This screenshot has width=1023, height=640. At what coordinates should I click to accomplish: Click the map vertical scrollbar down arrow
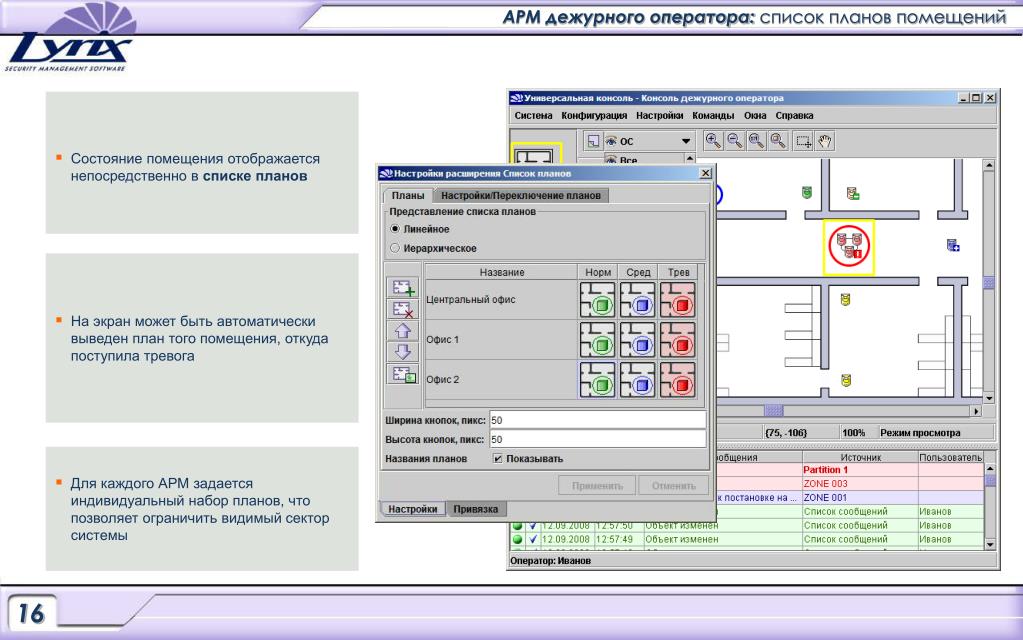point(988,398)
